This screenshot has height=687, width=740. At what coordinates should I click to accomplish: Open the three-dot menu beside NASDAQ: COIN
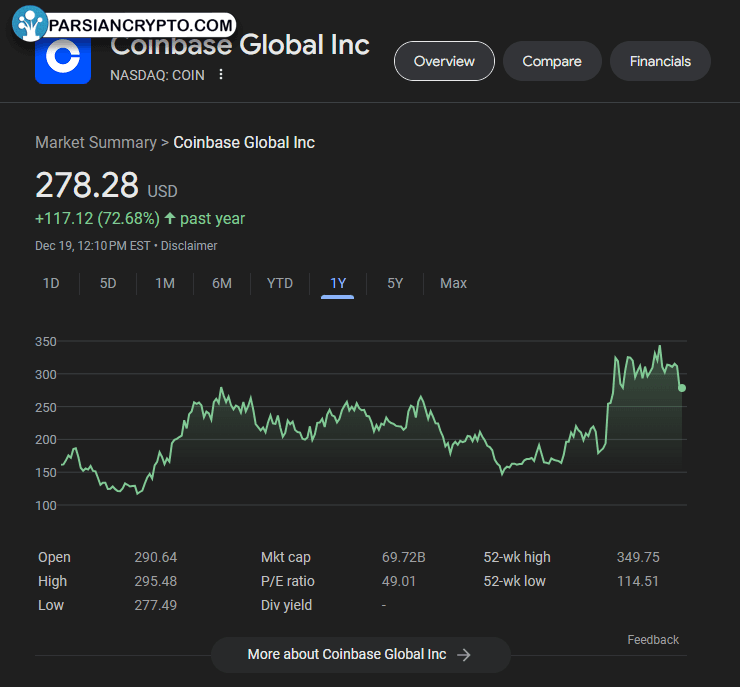220,74
